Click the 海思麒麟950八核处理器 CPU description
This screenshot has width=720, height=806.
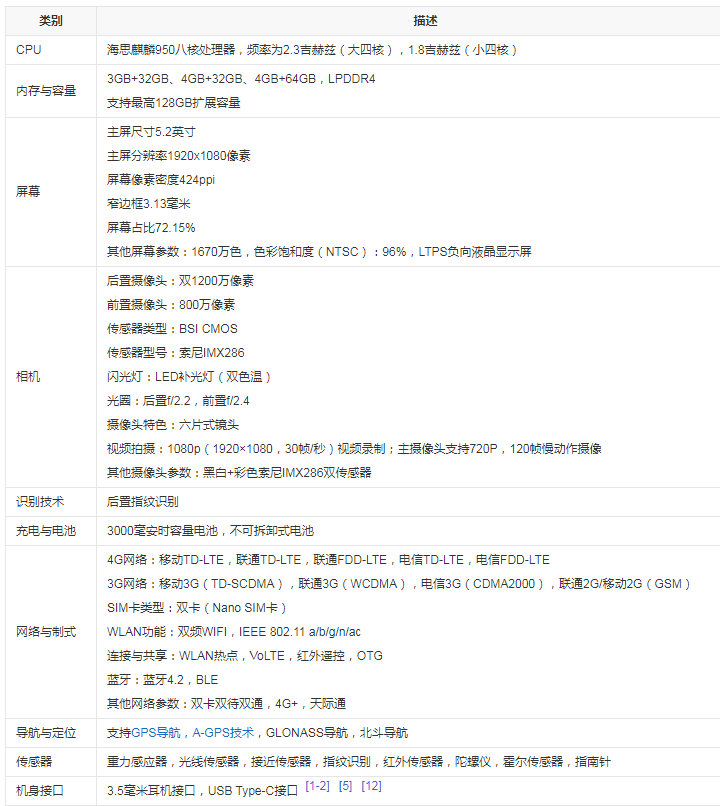pyautogui.click(x=312, y=50)
